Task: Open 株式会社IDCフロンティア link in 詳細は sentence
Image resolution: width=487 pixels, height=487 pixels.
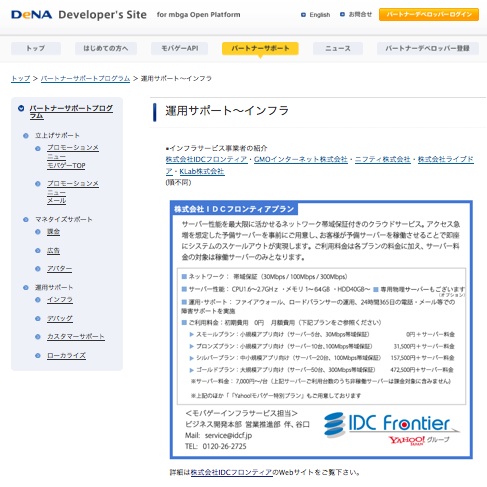Action: [x=231, y=472]
